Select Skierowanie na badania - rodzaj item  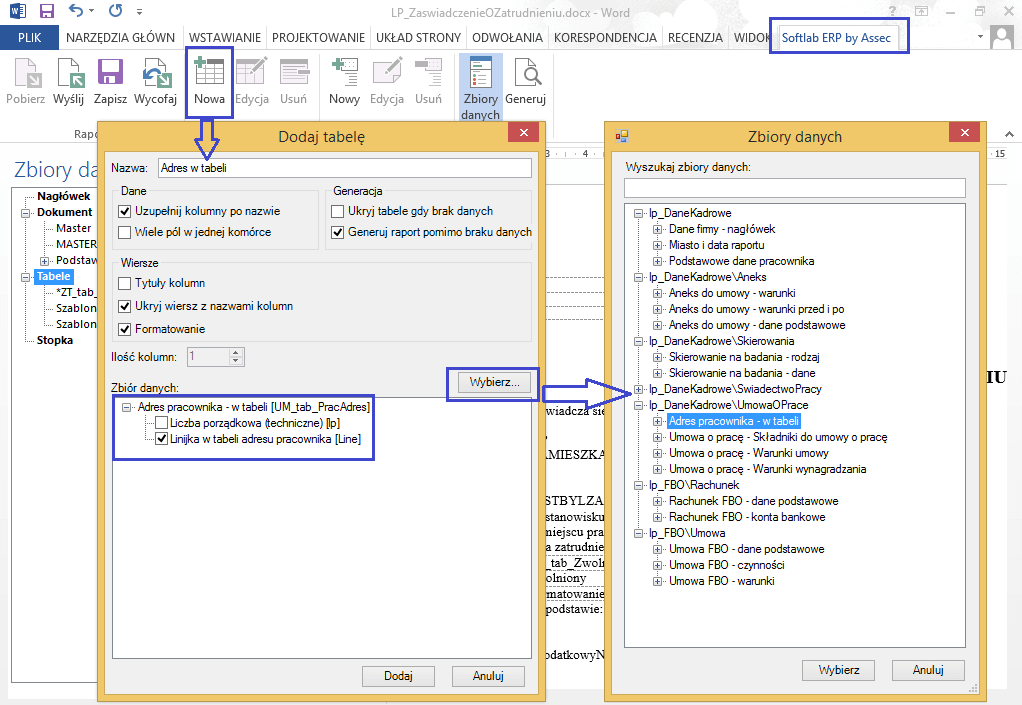pyautogui.click(x=744, y=357)
